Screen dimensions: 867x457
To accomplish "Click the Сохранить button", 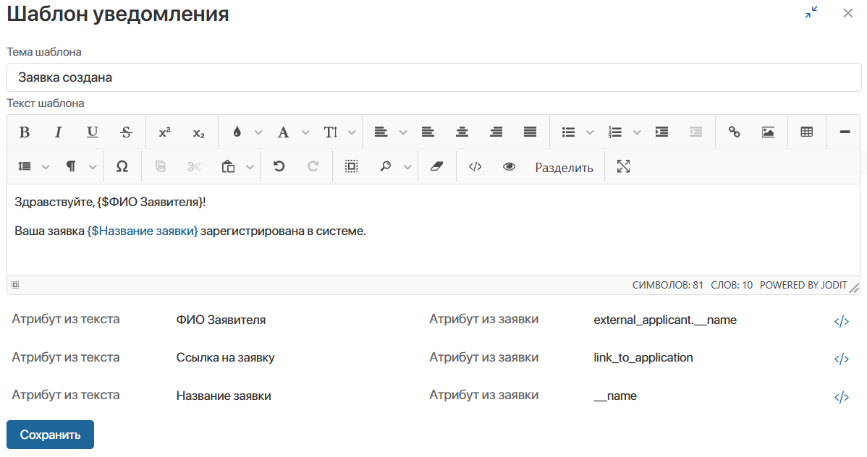I will (50, 435).
